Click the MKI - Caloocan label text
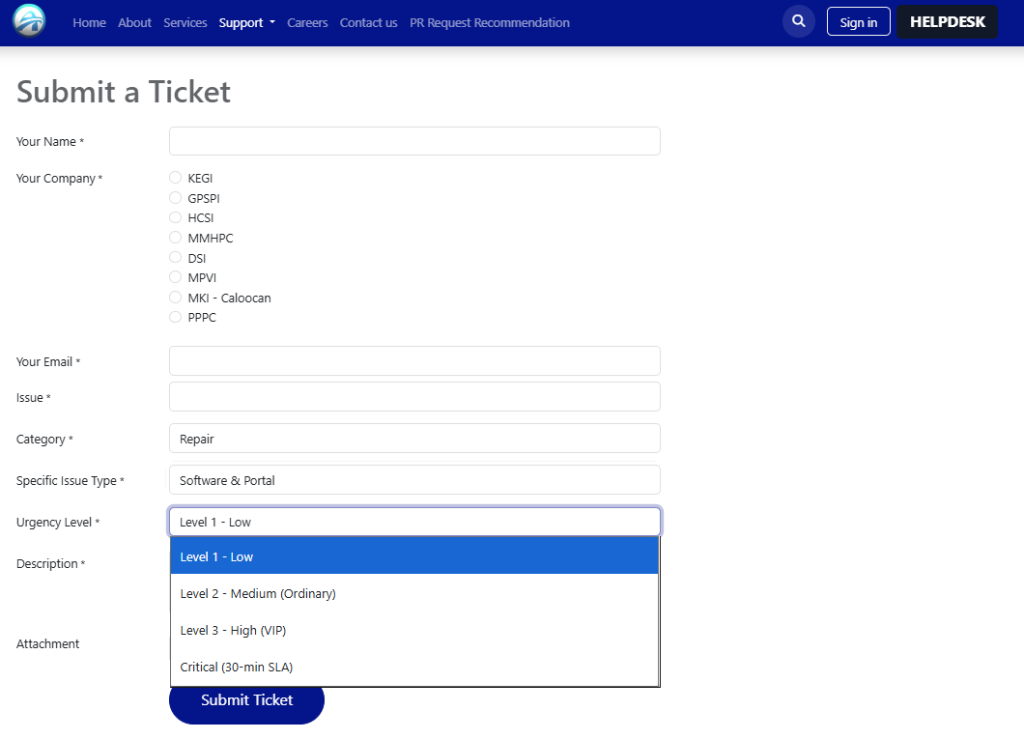This screenshot has width=1024, height=739. pyautogui.click(x=229, y=298)
